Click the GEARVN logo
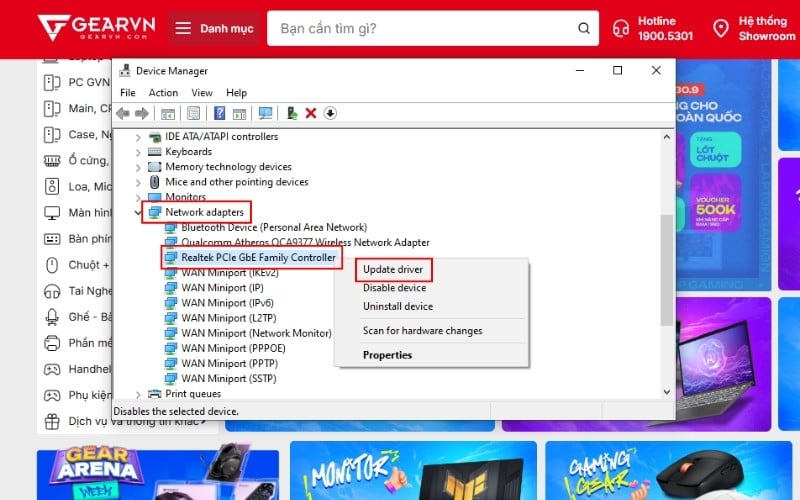800x500 pixels. pos(96,29)
